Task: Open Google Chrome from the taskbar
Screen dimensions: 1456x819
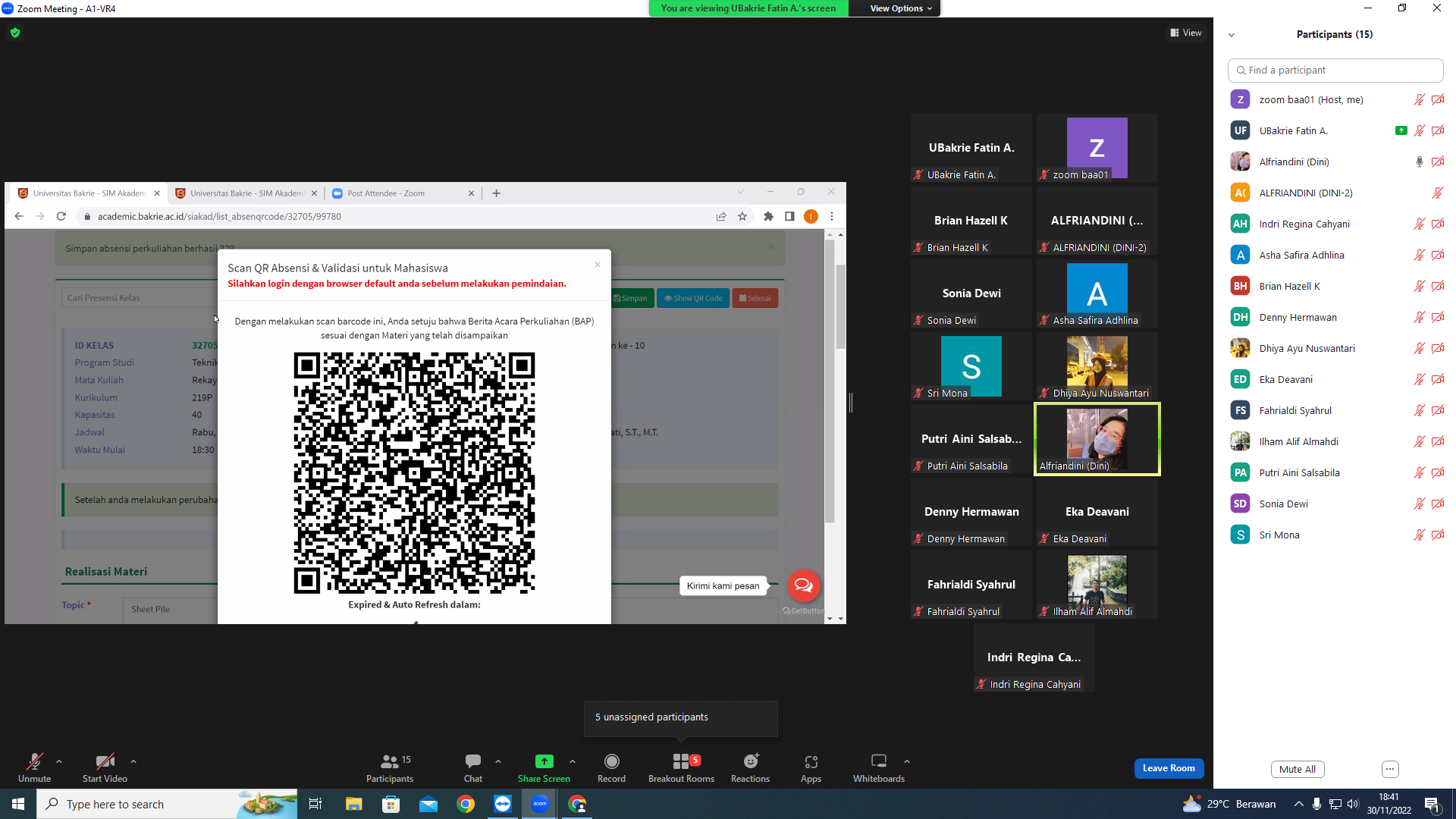Action: (466, 804)
